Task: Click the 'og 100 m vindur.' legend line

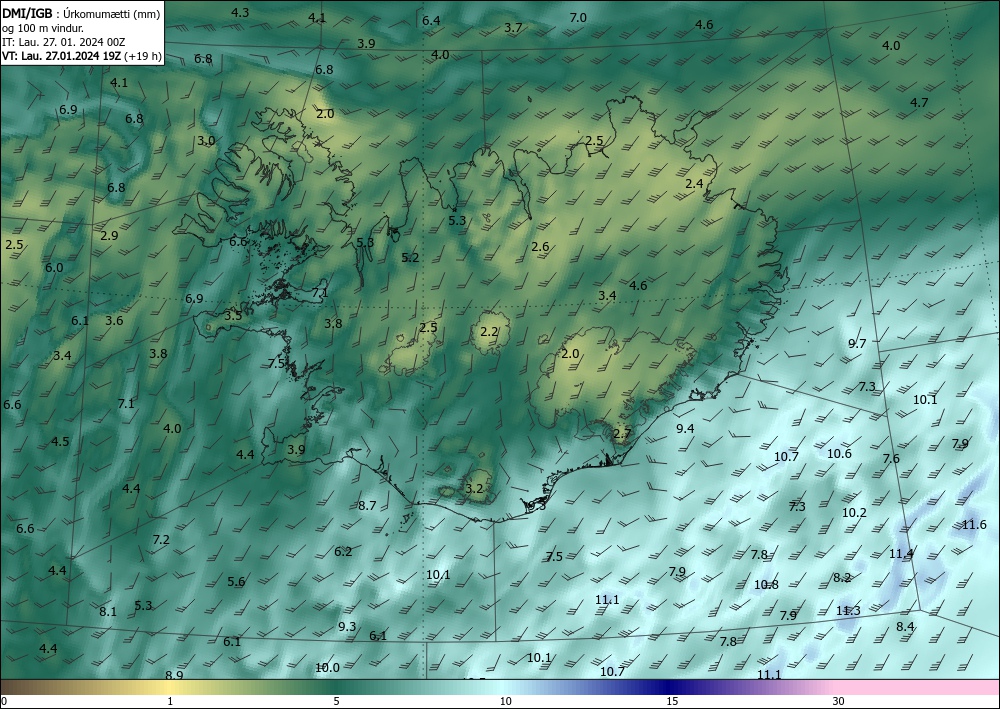Action: [x=43, y=28]
